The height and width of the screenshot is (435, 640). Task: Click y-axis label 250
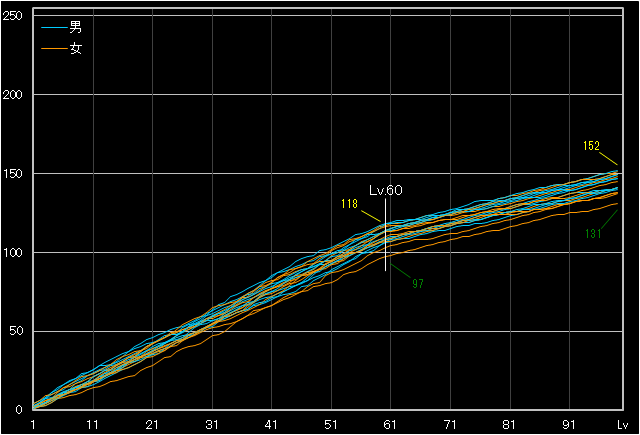[12, 16]
